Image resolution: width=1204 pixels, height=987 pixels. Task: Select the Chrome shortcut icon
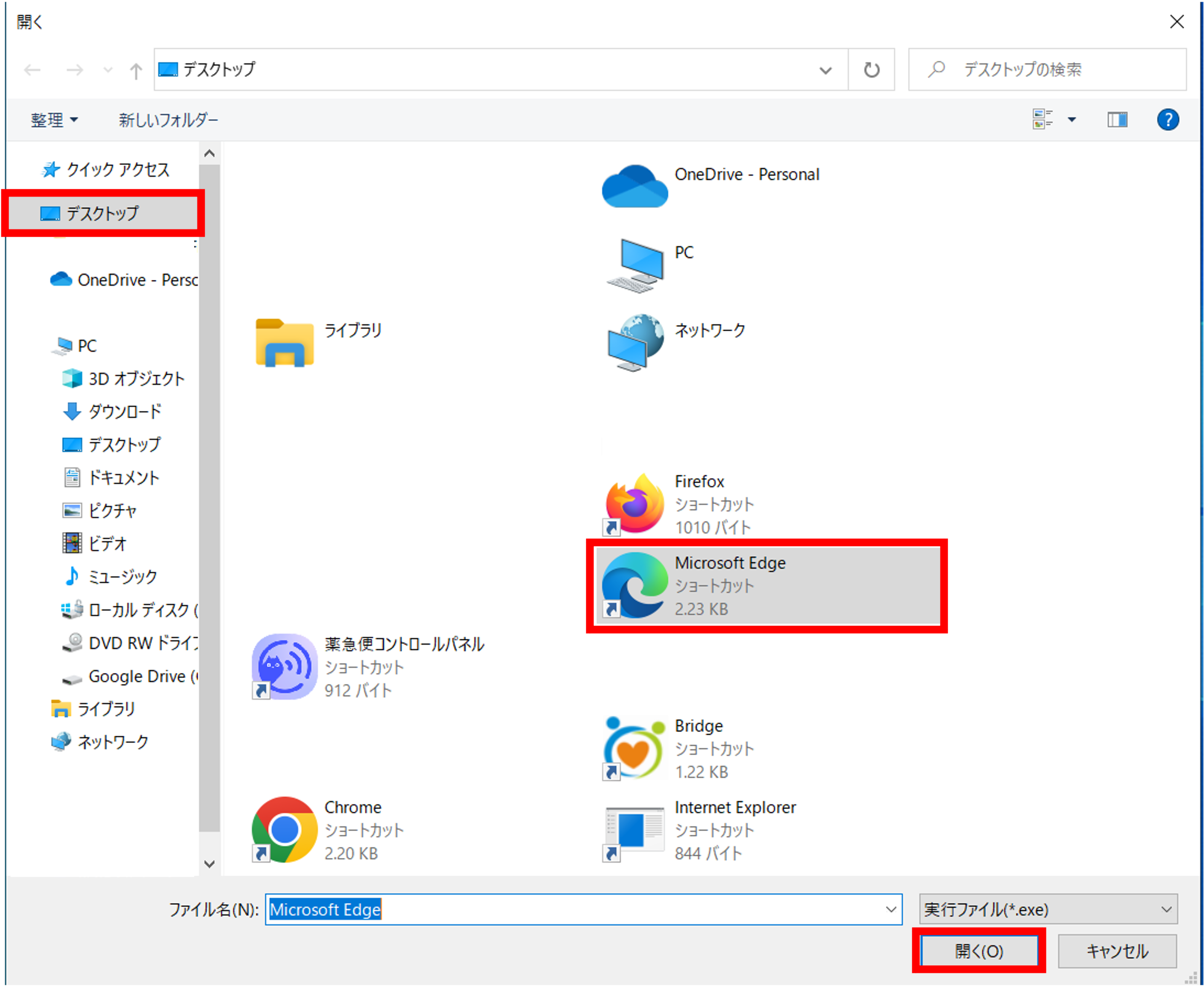pyautogui.click(x=284, y=829)
